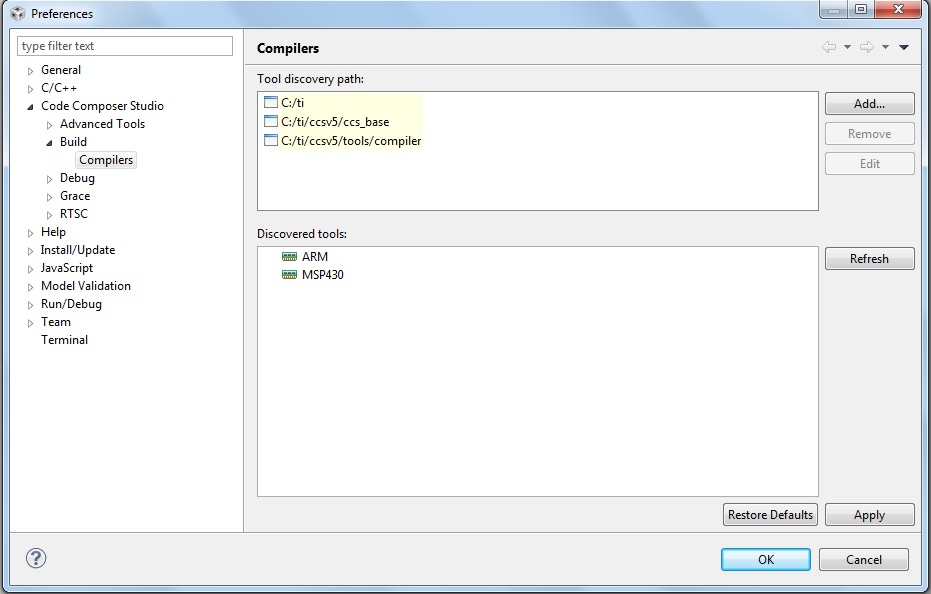
Task: Select ARM in discovered tools
Action: (315, 257)
